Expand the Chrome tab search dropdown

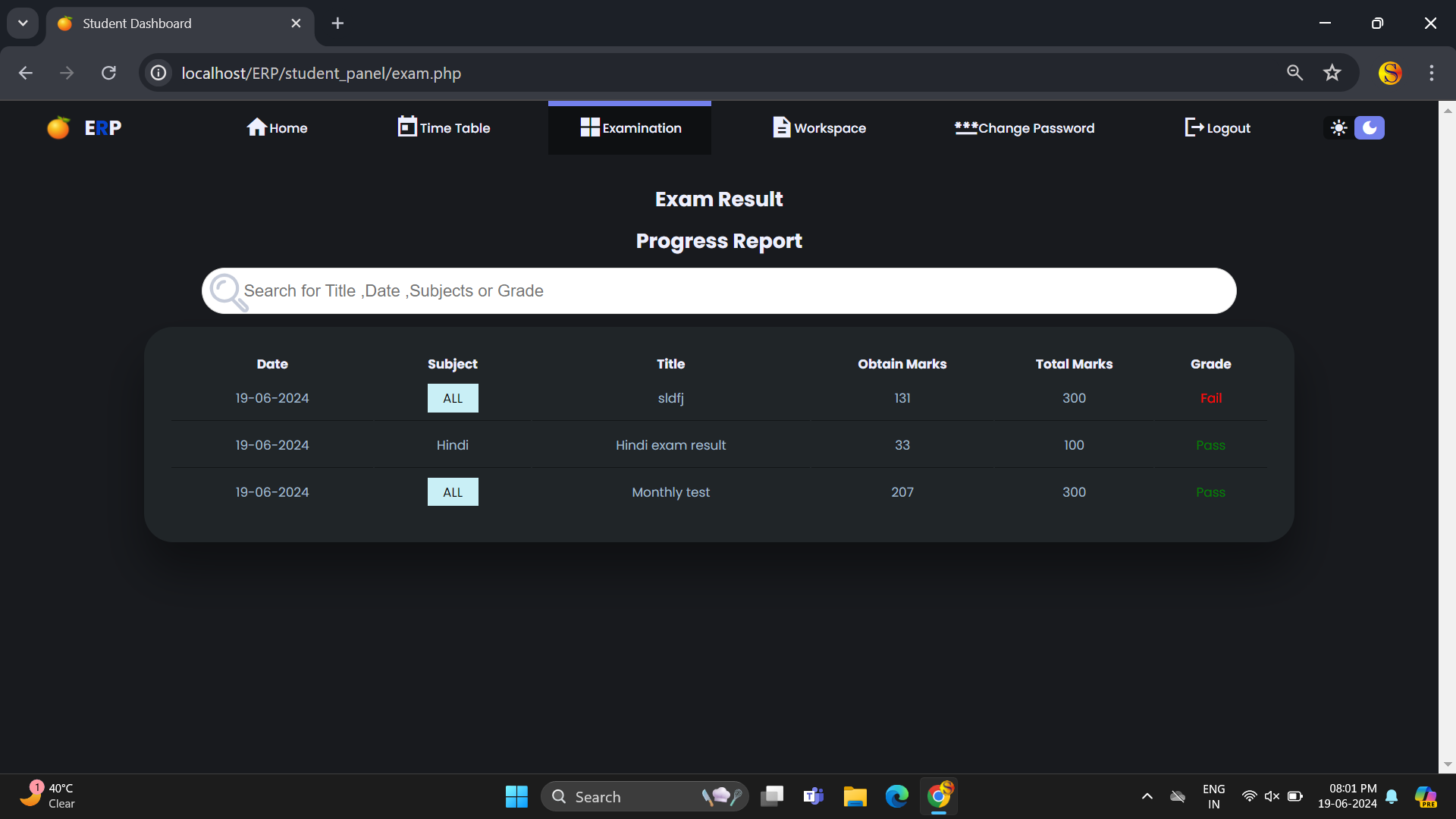(x=23, y=23)
